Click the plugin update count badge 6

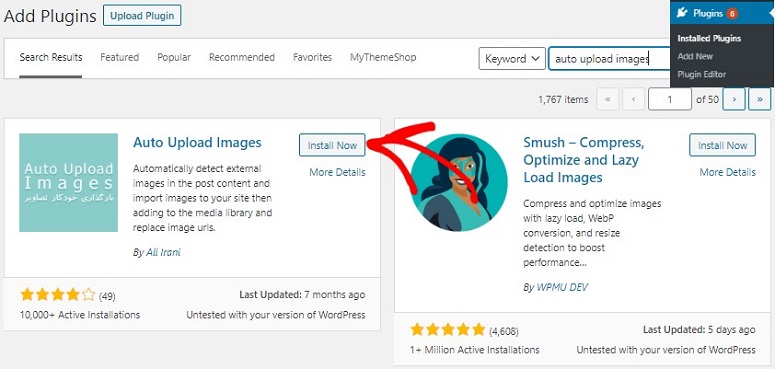coord(732,14)
